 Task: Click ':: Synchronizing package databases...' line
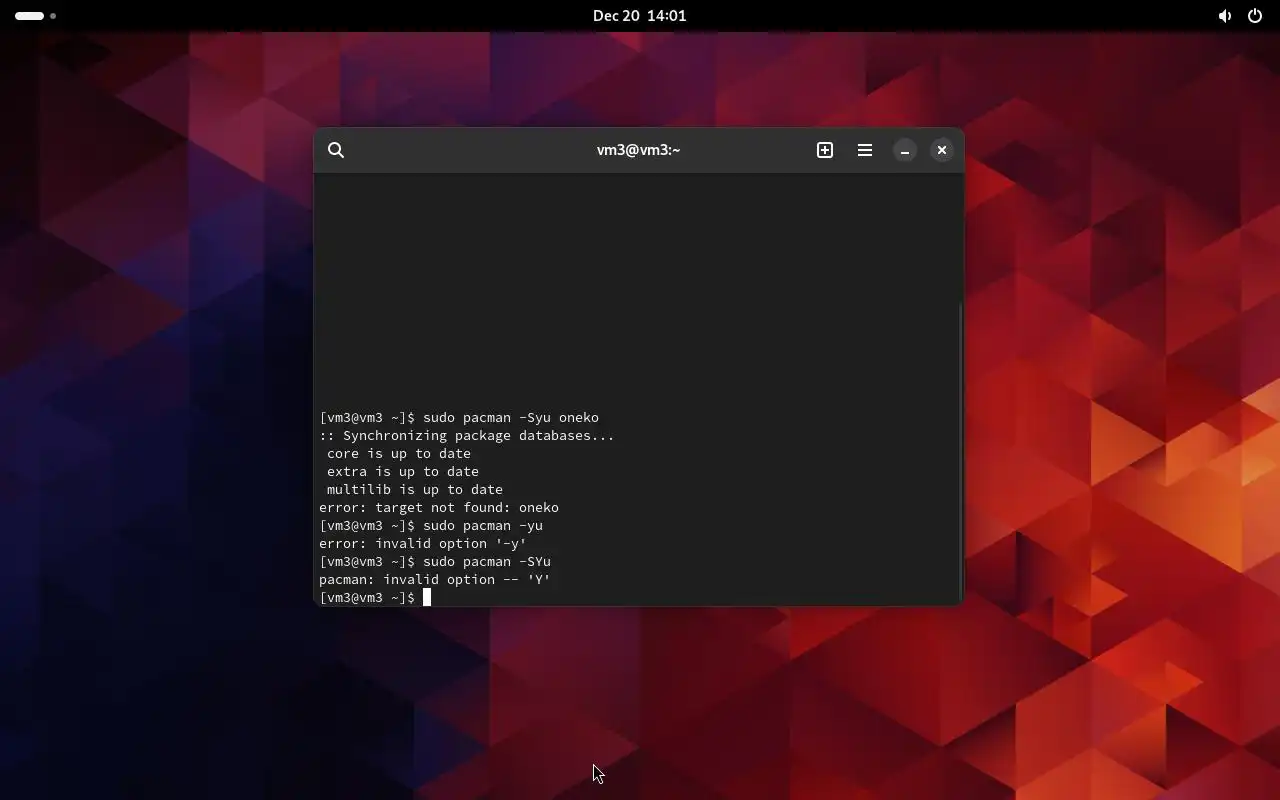point(467,436)
